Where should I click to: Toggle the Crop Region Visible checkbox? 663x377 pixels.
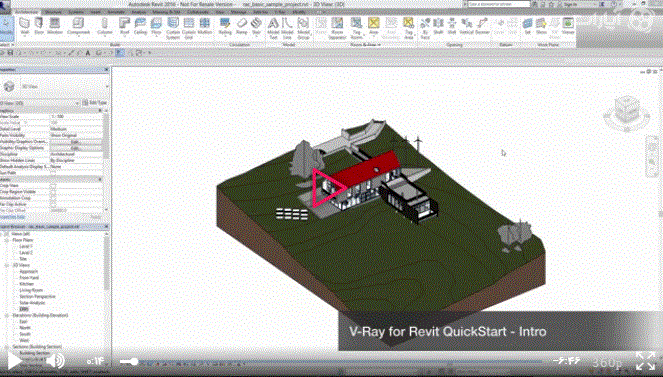pyautogui.click(x=53, y=191)
